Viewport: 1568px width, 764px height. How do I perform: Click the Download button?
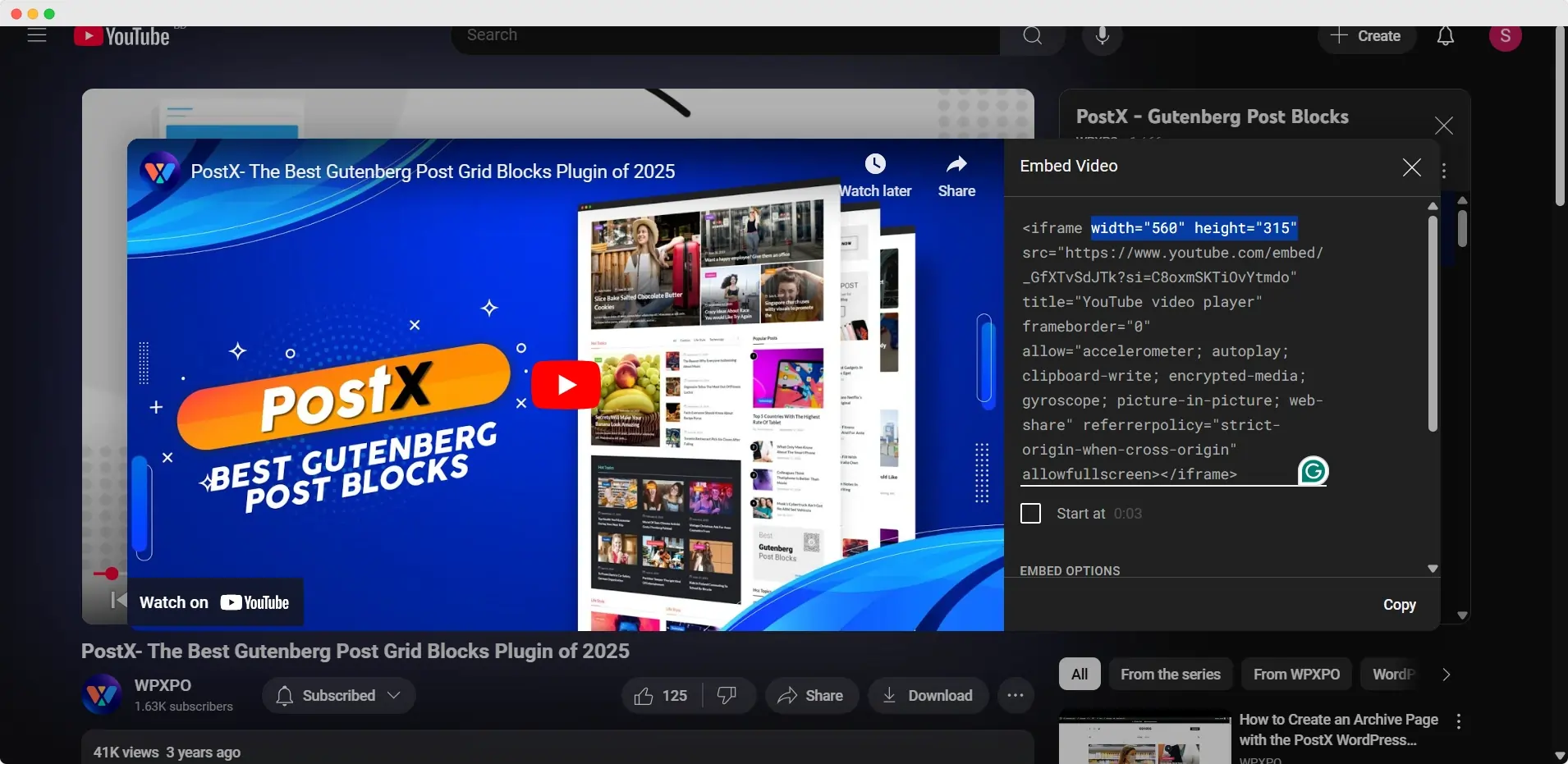(x=928, y=696)
